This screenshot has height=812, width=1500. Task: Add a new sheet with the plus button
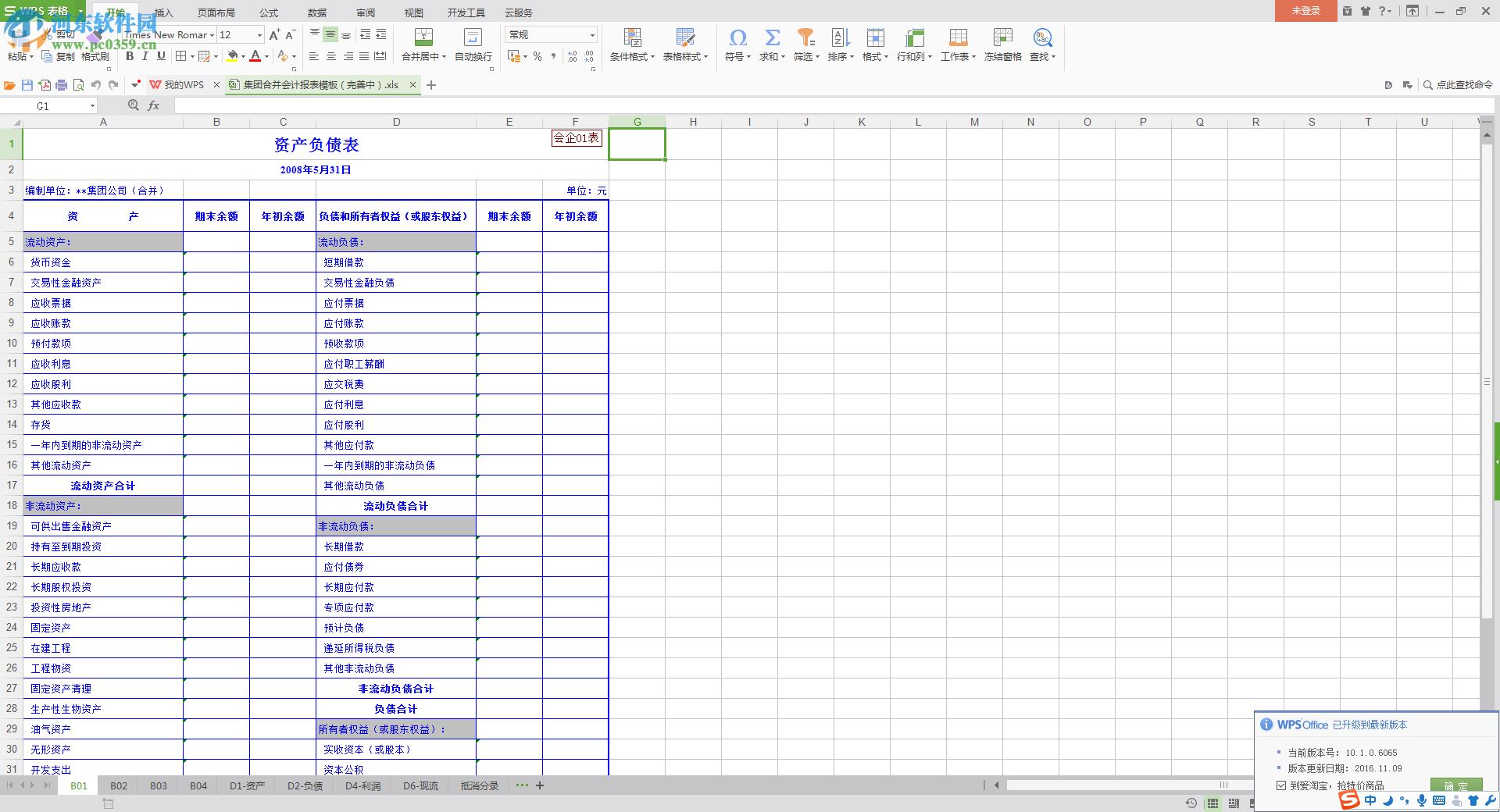[x=540, y=785]
